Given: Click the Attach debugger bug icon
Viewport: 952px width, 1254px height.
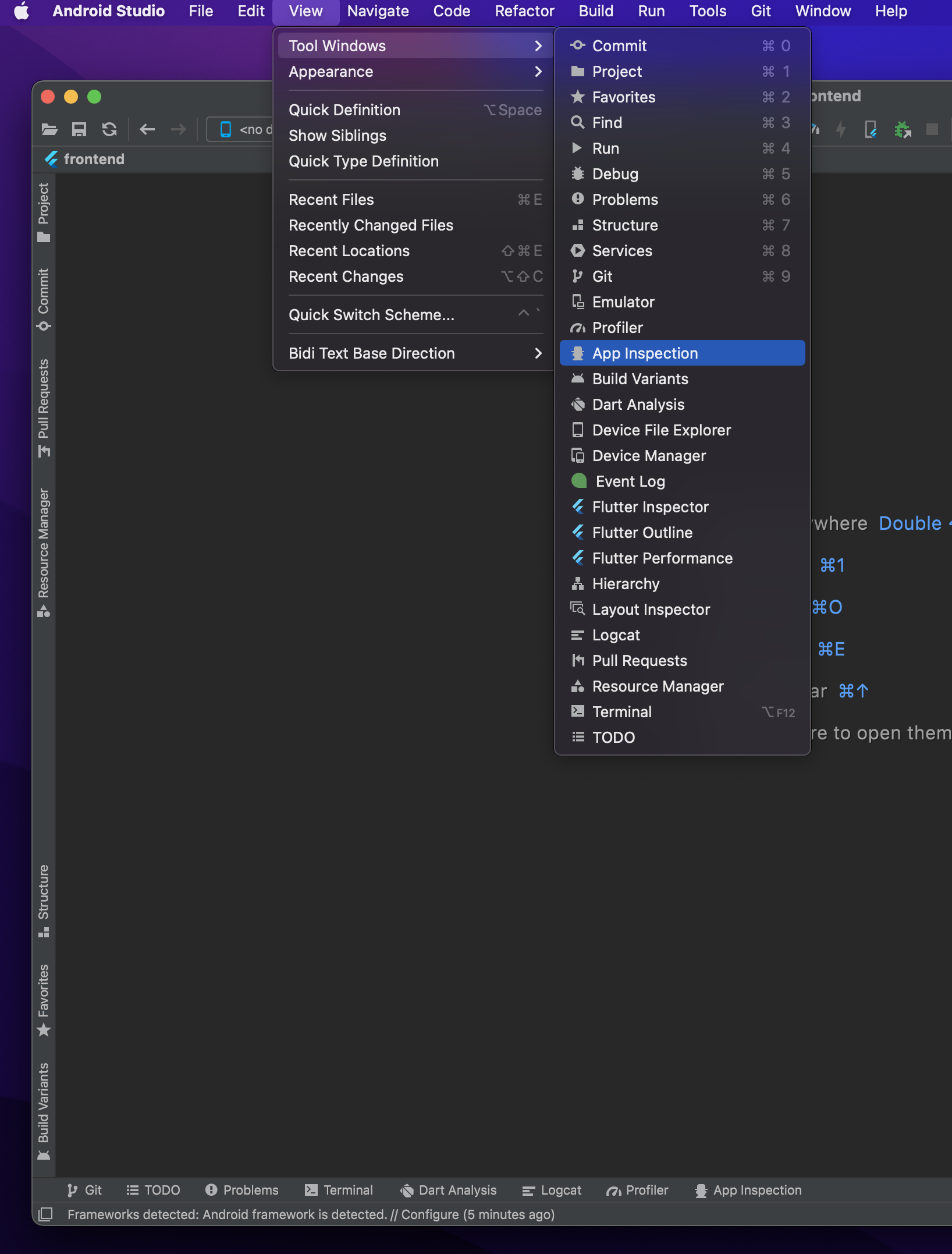Looking at the screenshot, I should pos(903,129).
